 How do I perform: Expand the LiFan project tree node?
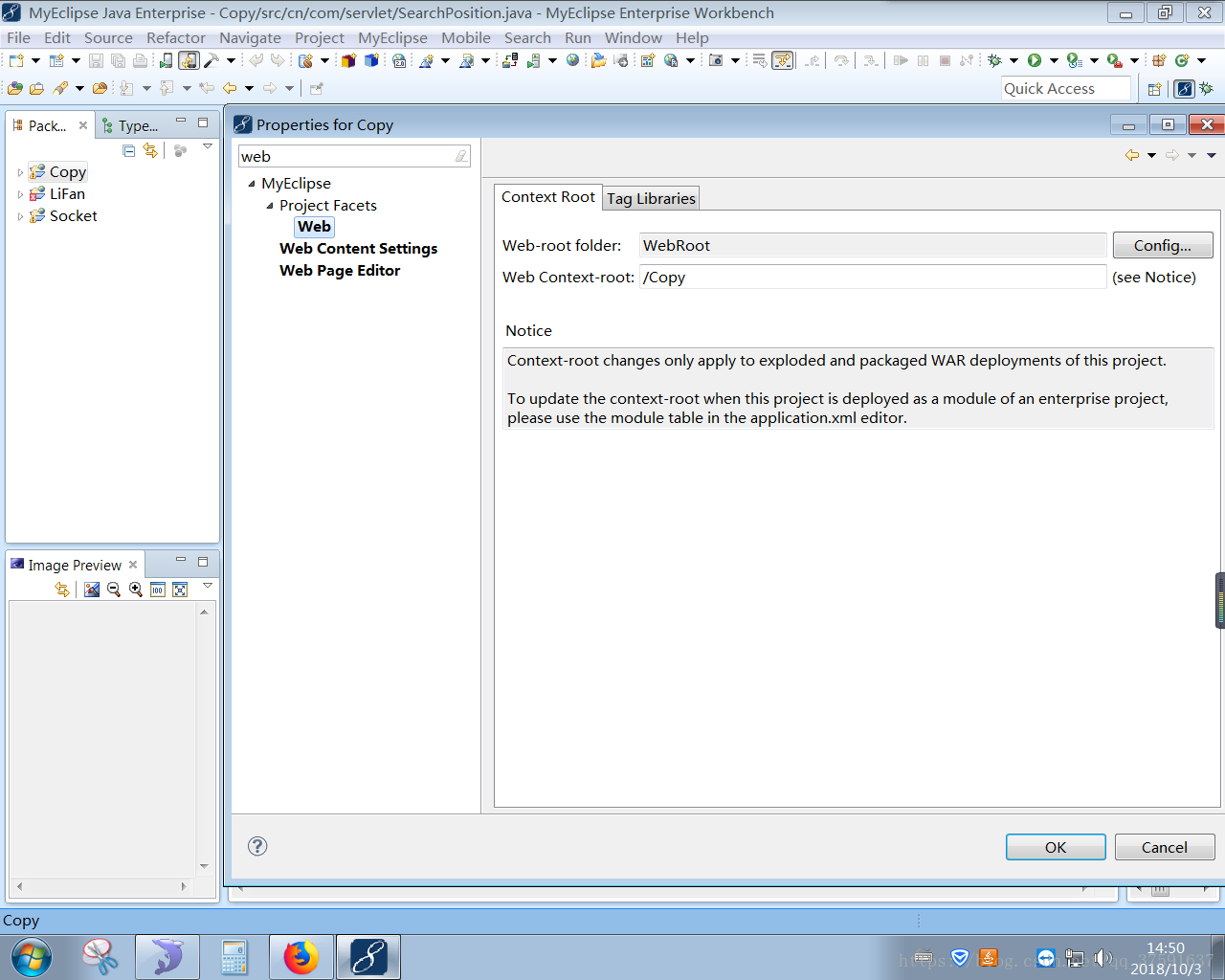coord(20,194)
